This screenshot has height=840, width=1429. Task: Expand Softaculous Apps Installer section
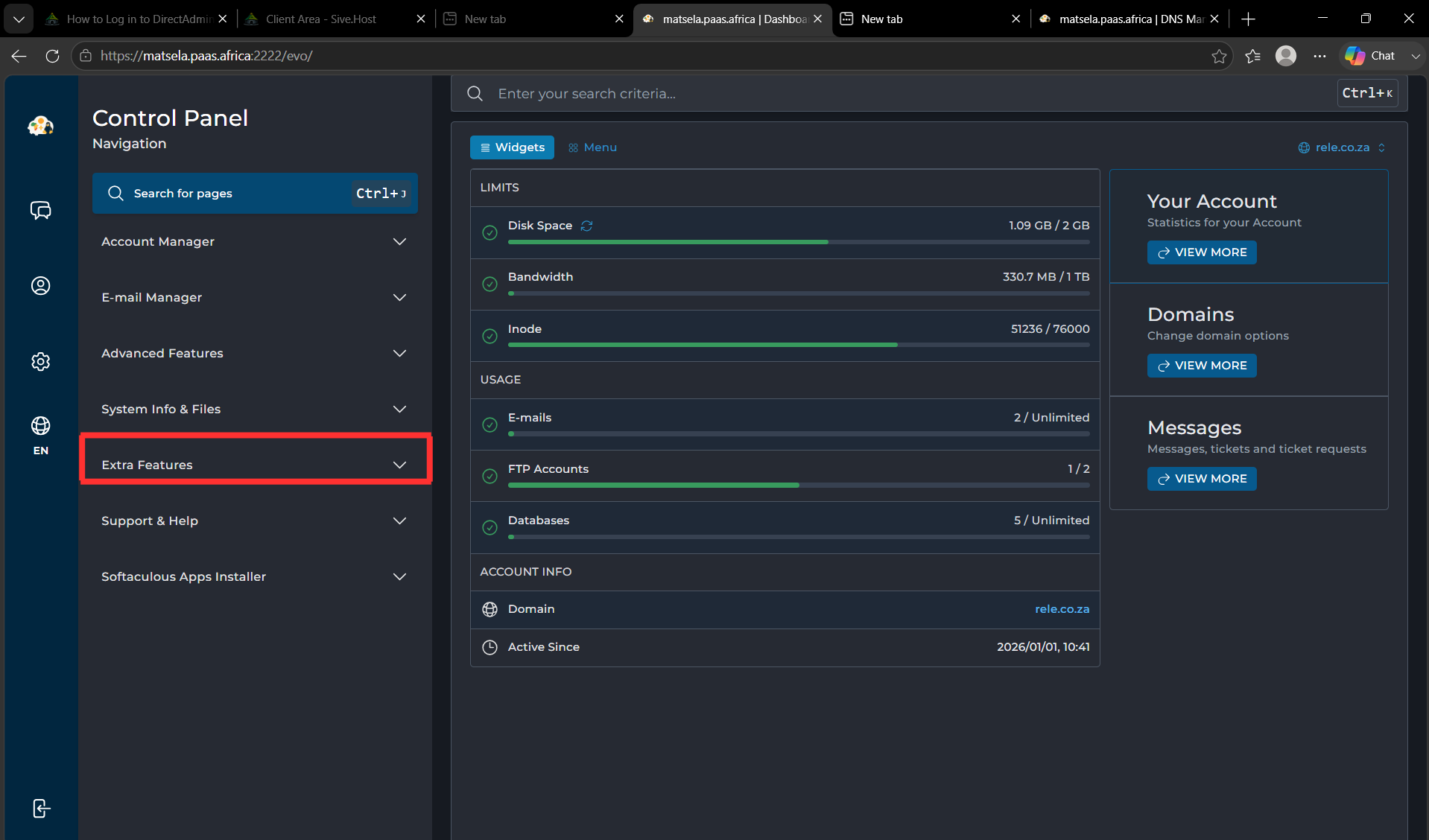pyautogui.click(x=255, y=576)
